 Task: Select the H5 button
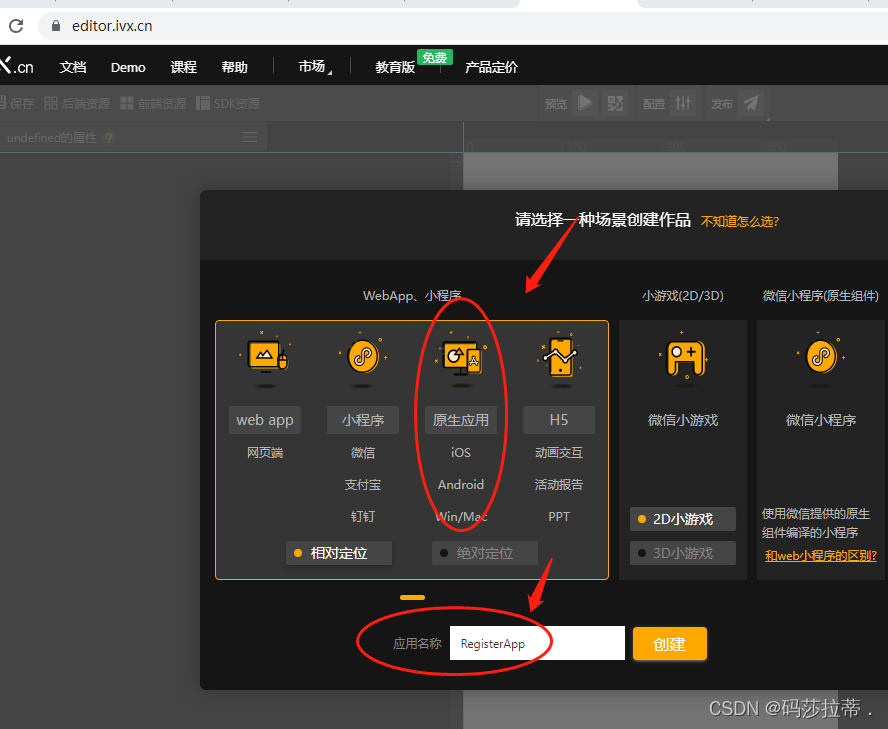[559, 420]
